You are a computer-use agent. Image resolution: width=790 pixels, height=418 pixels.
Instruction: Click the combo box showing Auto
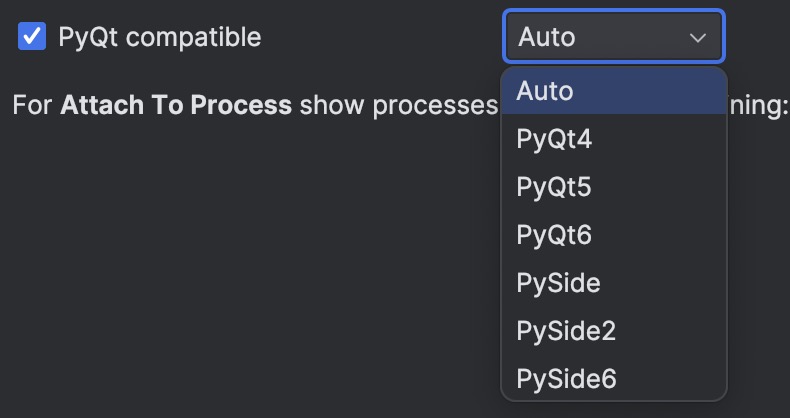click(613, 38)
